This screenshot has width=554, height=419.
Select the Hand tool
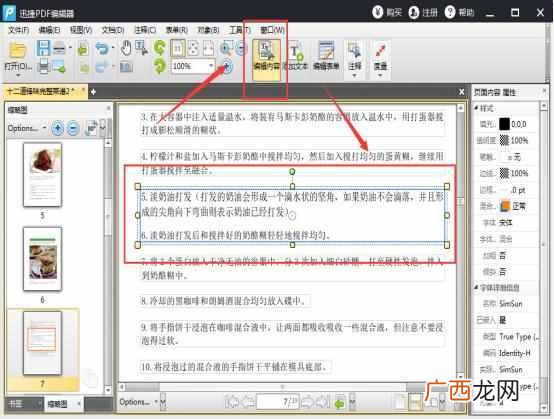126,48
